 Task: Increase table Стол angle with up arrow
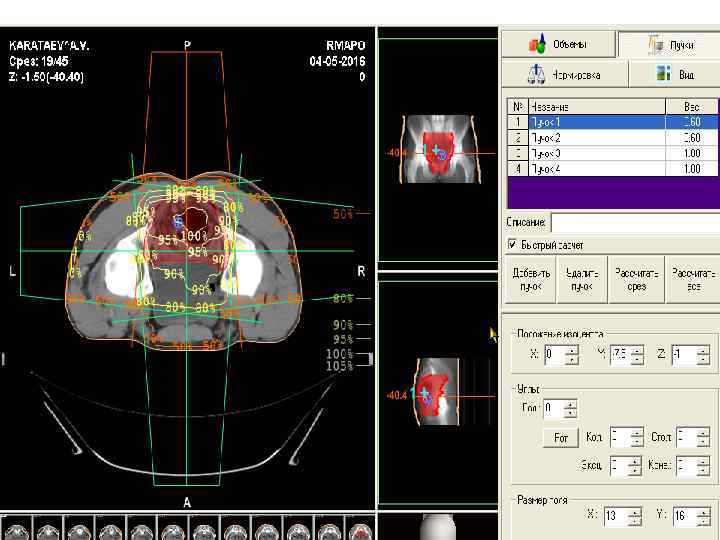[703, 433]
